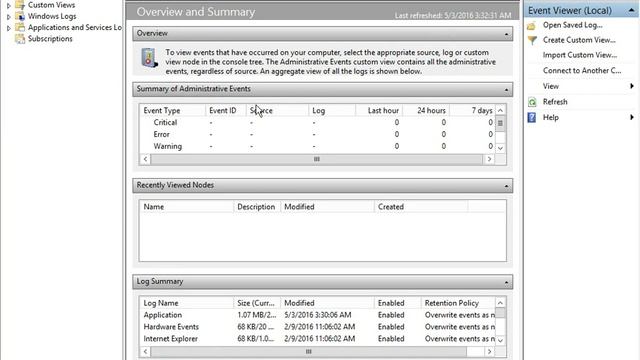The width and height of the screenshot is (640, 360).
Task: Click horizontal scrollbar thumb in Administrative Events
Action: click(x=317, y=159)
